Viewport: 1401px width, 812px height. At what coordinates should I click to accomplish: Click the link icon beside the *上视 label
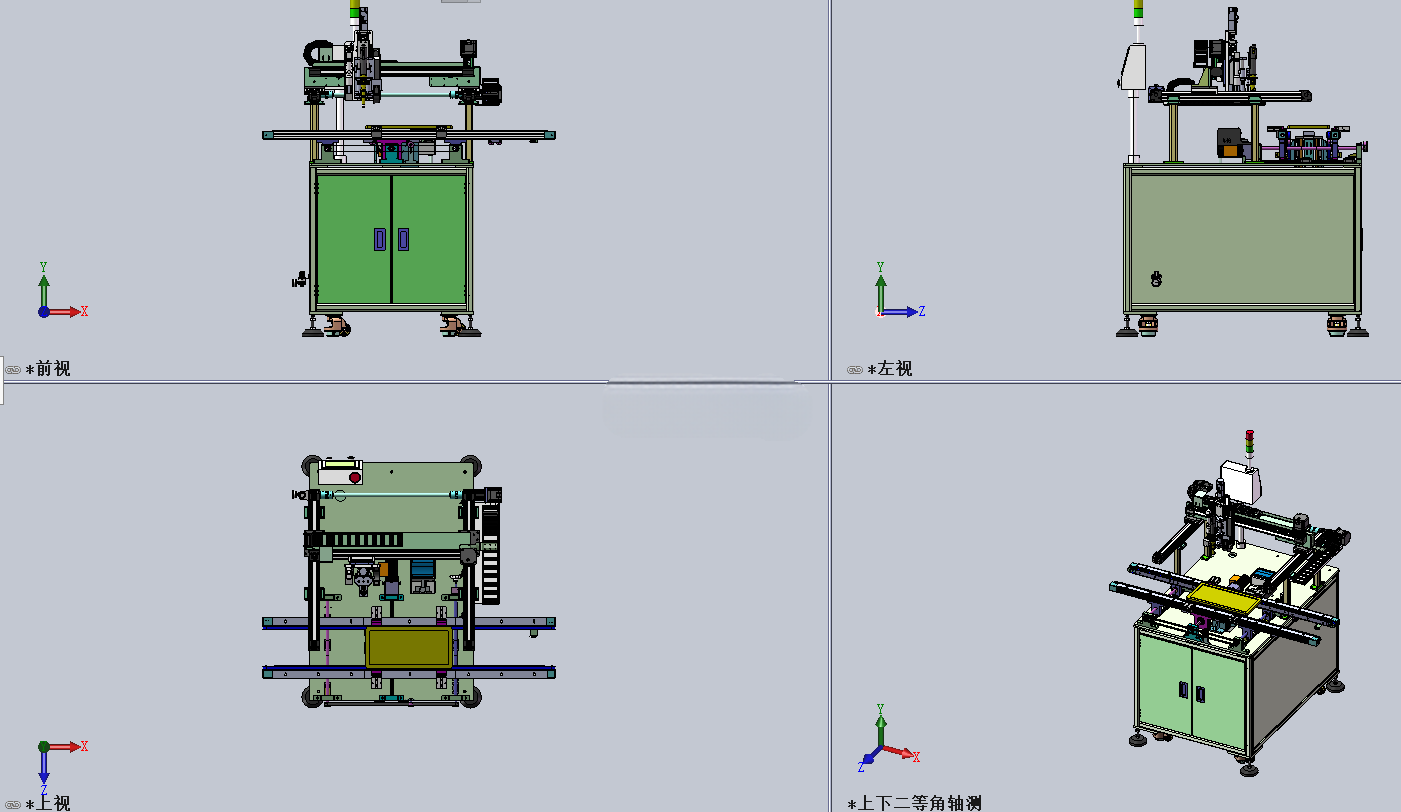pyautogui.click(x=13, y=804)
